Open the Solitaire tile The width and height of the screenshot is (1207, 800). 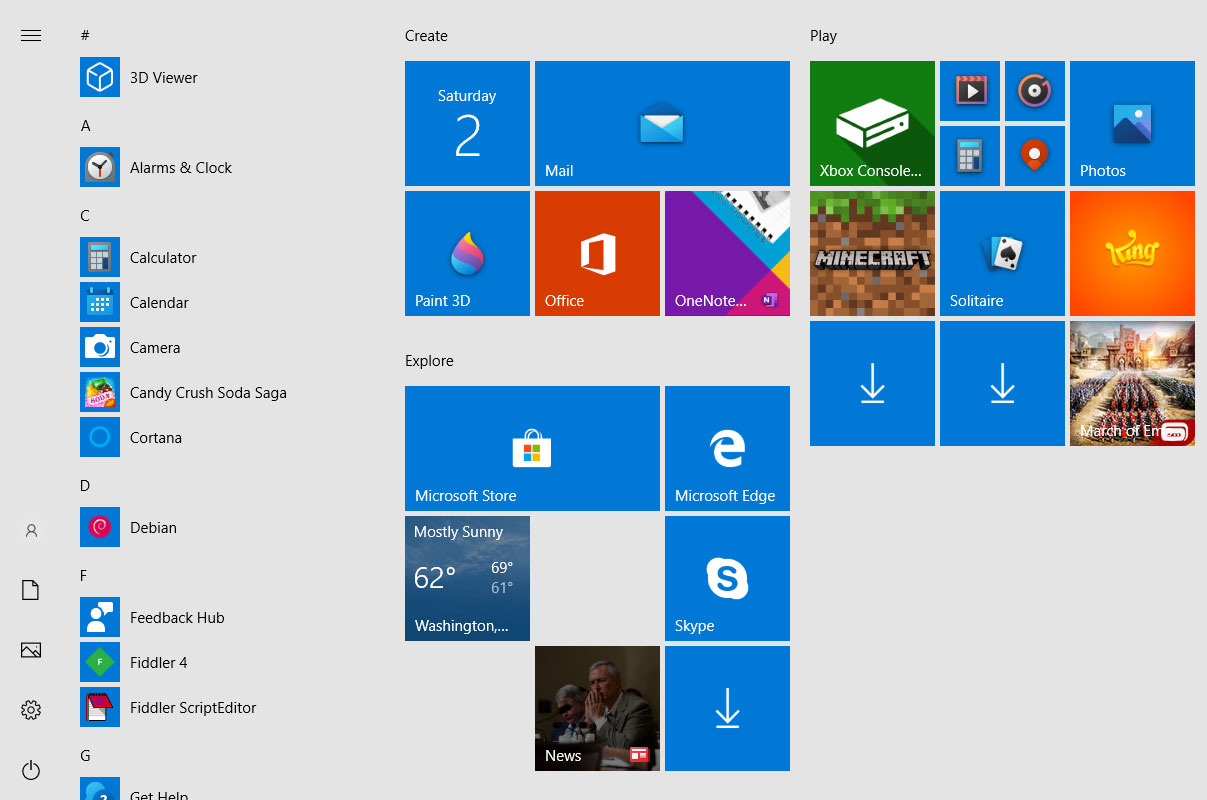point(1002,253)
